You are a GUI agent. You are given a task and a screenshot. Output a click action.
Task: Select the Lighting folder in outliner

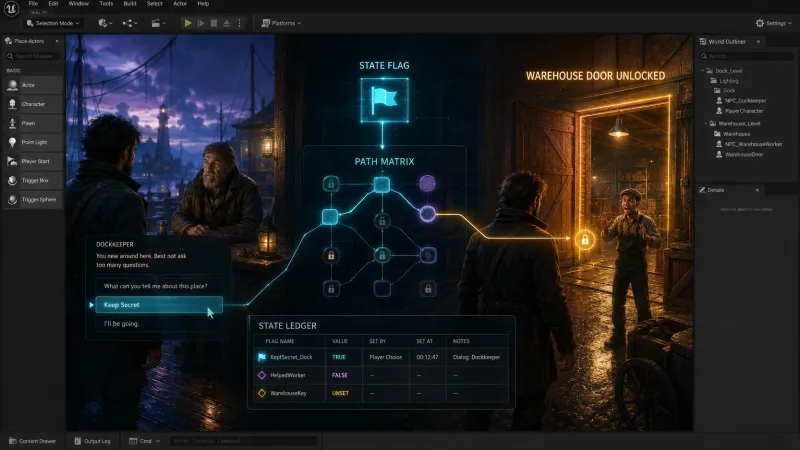coord(724,81)
